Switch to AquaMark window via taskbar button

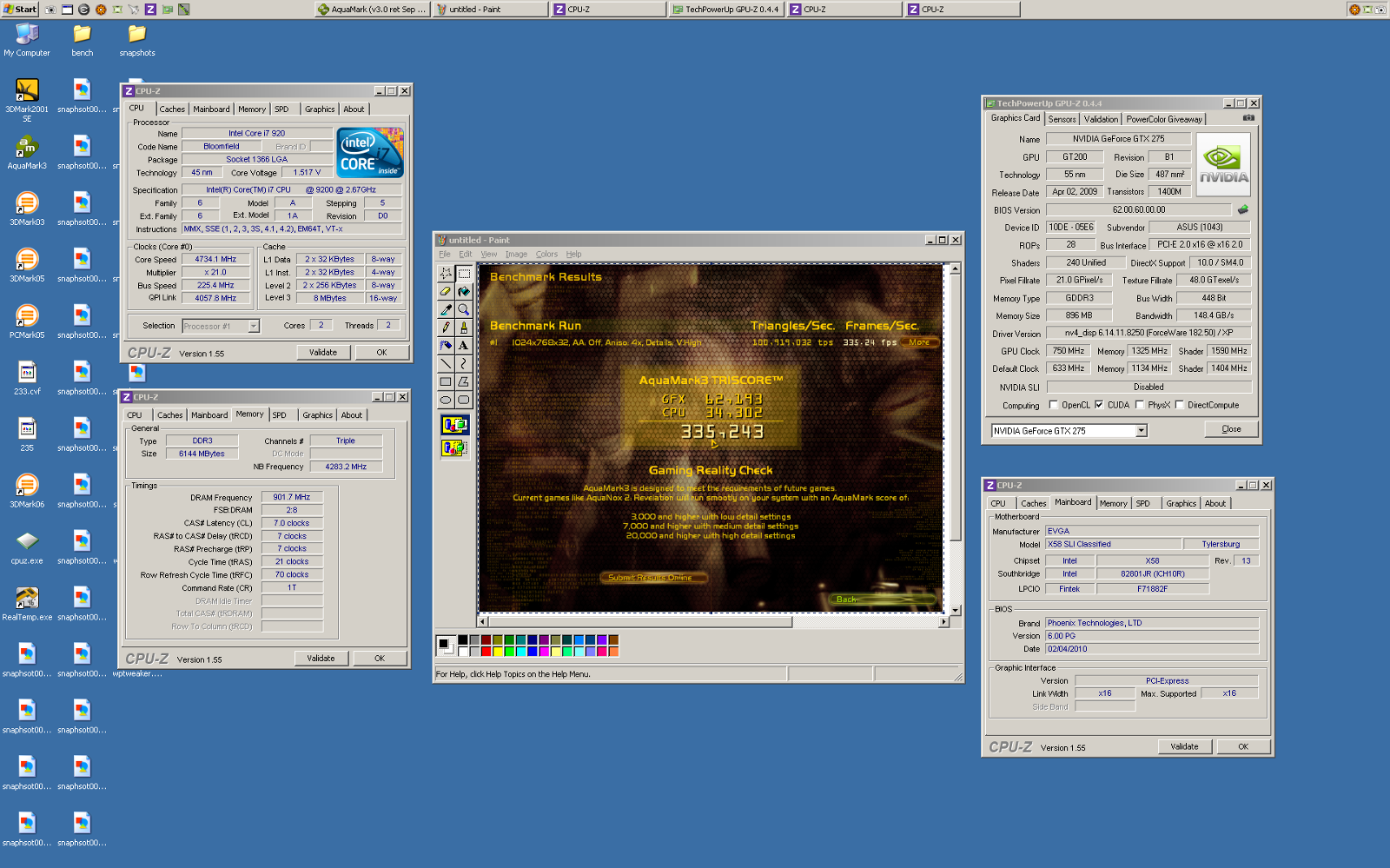[x=372, y=10]
